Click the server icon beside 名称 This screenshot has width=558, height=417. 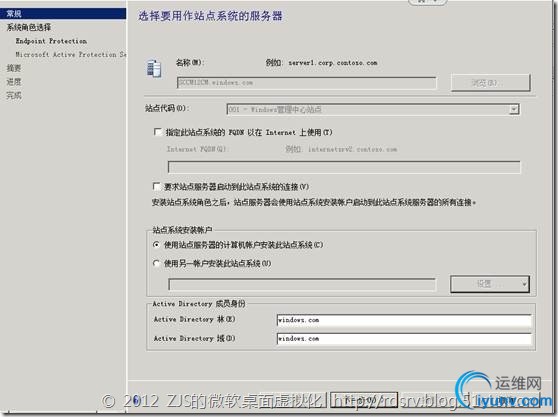coord(154,68)
